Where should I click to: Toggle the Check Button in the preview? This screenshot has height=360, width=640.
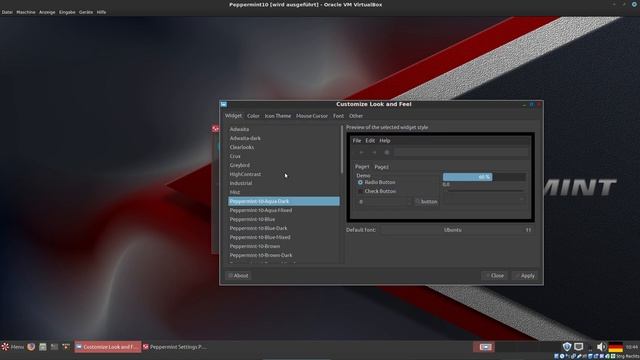point(376,191)
